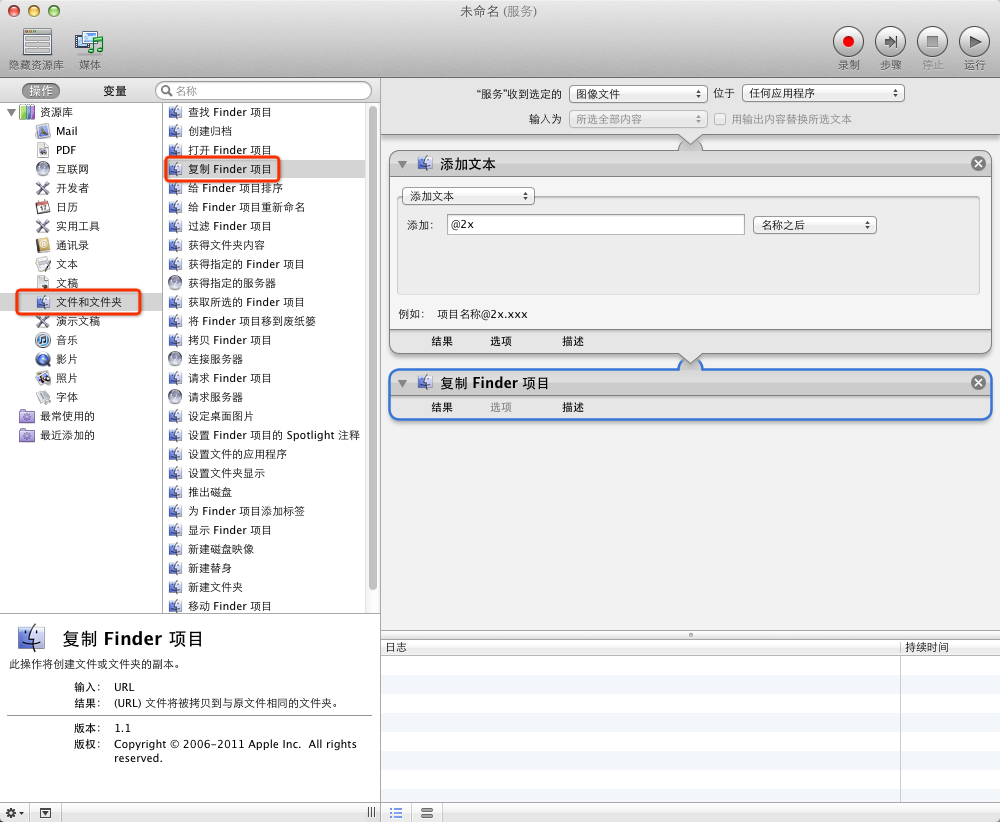The width and height of the screenshot is (1000, 822).
Task: Click the 添加 text field containing @2x
Action: 596,224
